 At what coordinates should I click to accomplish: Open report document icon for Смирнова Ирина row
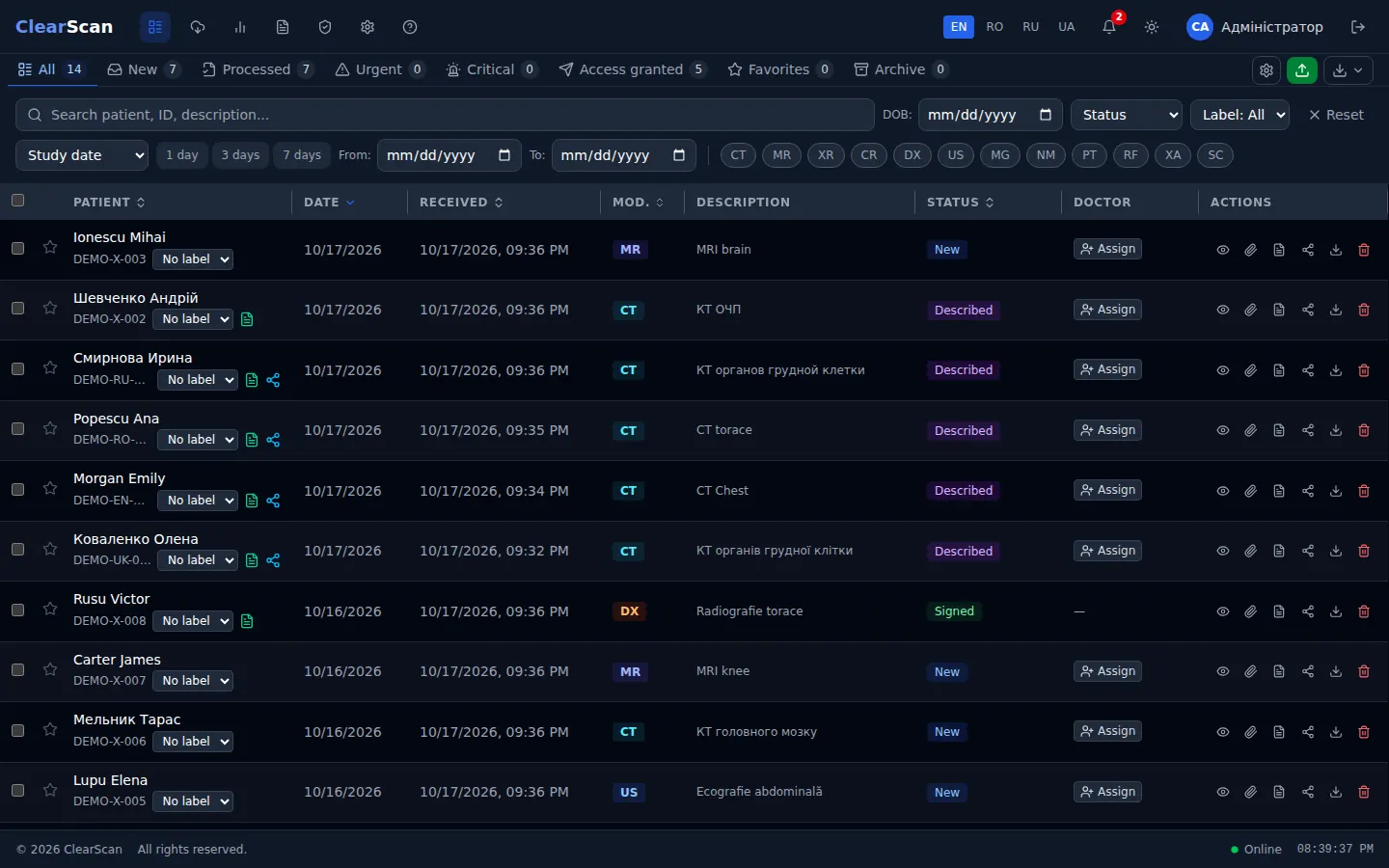pyautogui.click(x=1279, y=370)
